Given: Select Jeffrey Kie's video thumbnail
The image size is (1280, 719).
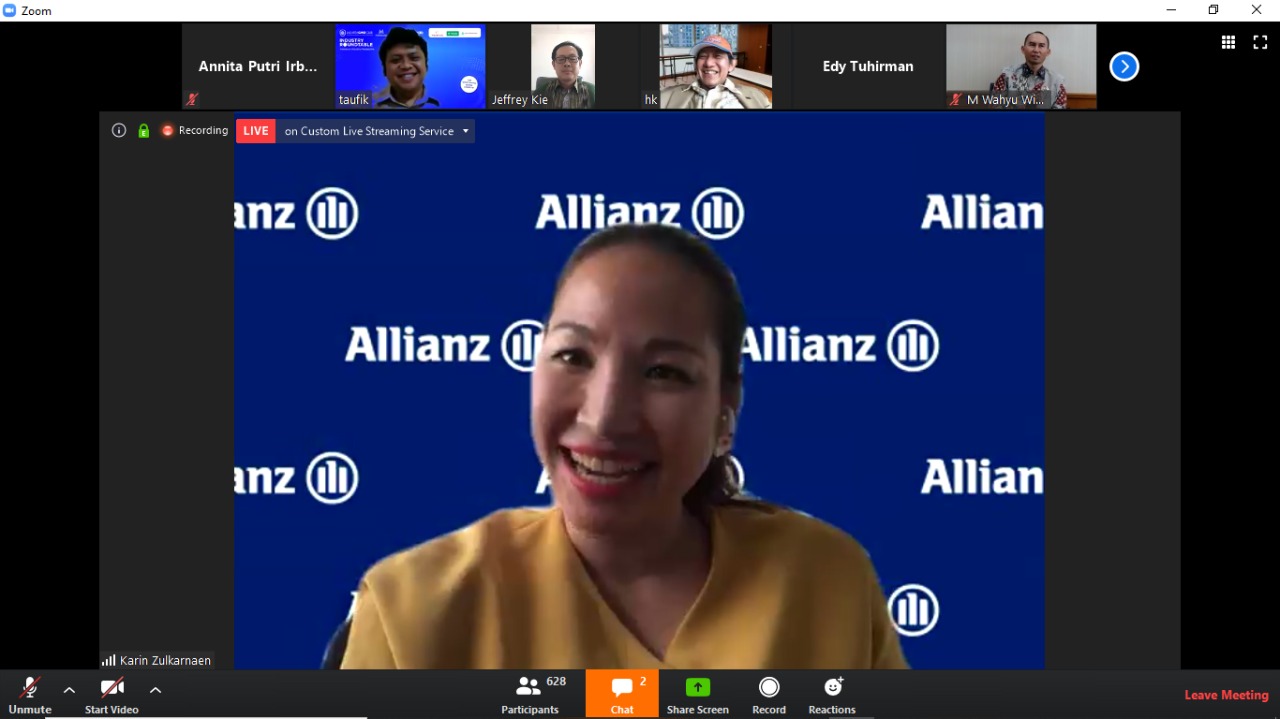Looking at the screenshot, I should click(x=563, y=67).
